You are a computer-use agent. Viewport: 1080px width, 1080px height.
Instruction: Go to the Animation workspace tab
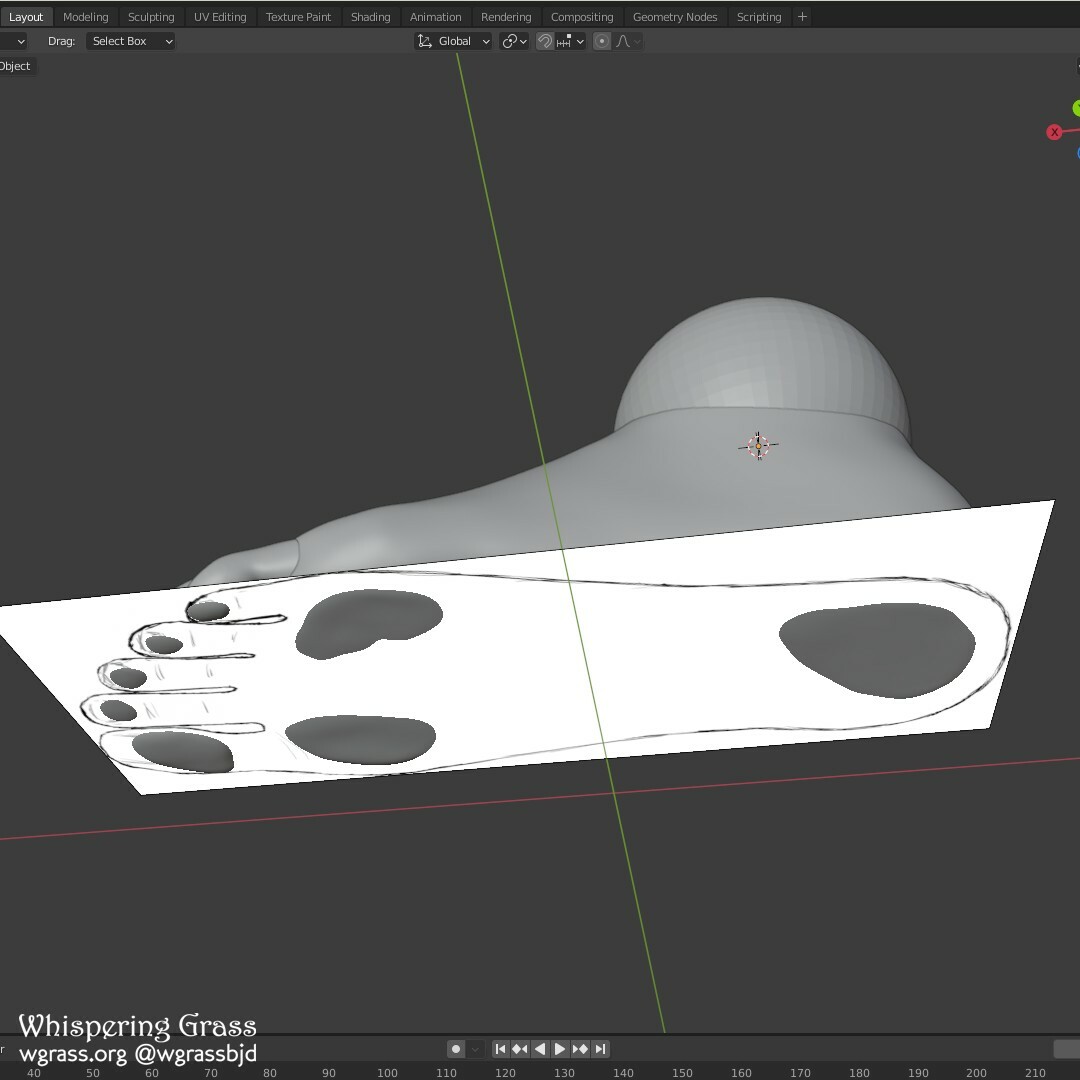pos(435,17)
